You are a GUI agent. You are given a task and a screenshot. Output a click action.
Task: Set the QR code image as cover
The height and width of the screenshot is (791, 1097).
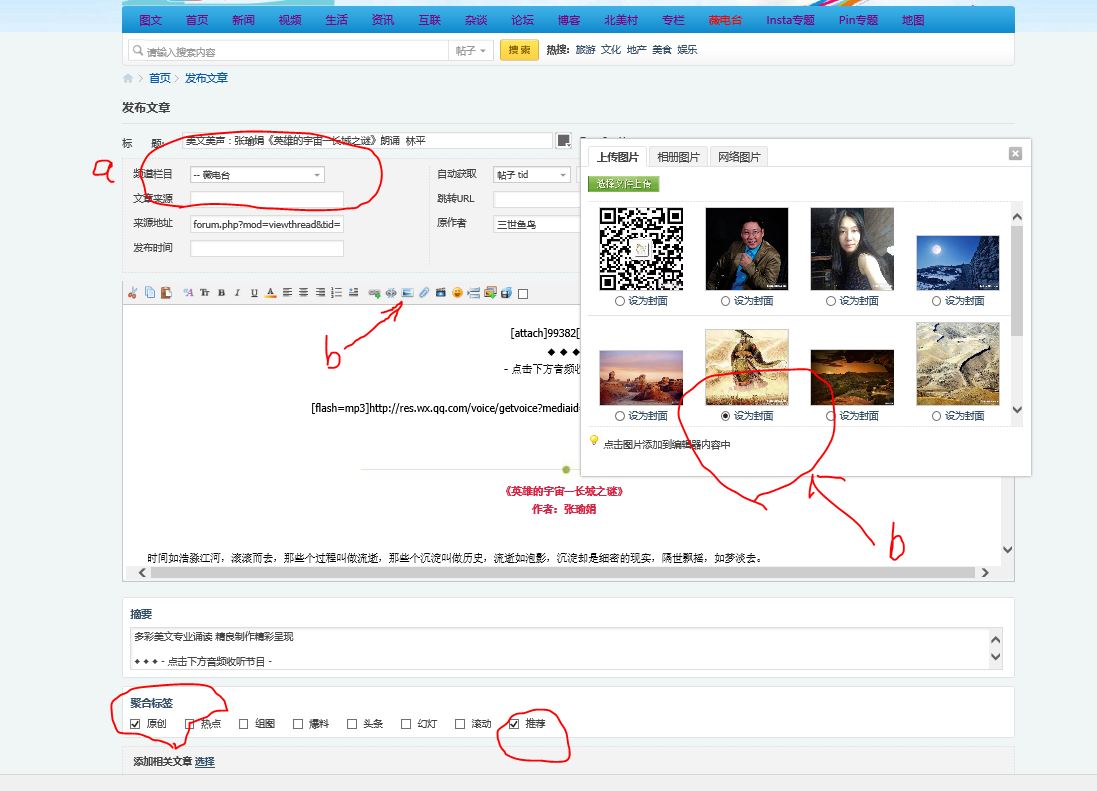click(620, 301)
